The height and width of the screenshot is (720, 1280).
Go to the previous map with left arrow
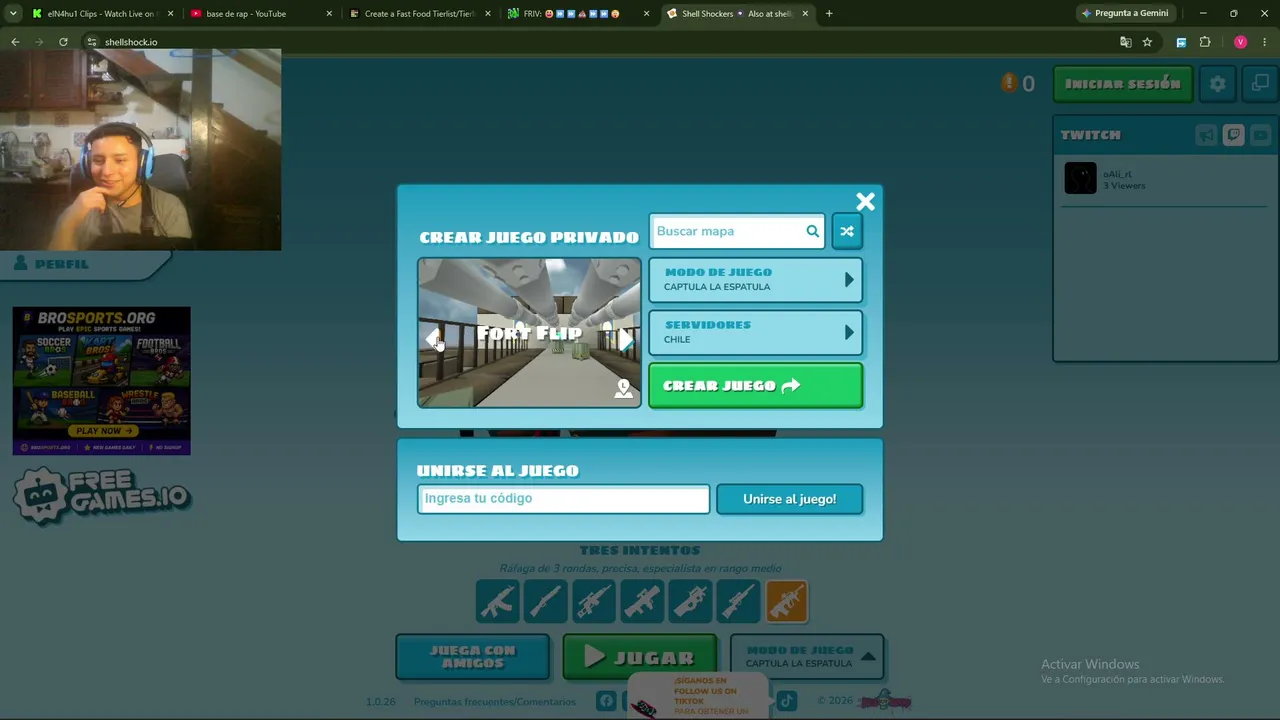click(x=434, y=339)
